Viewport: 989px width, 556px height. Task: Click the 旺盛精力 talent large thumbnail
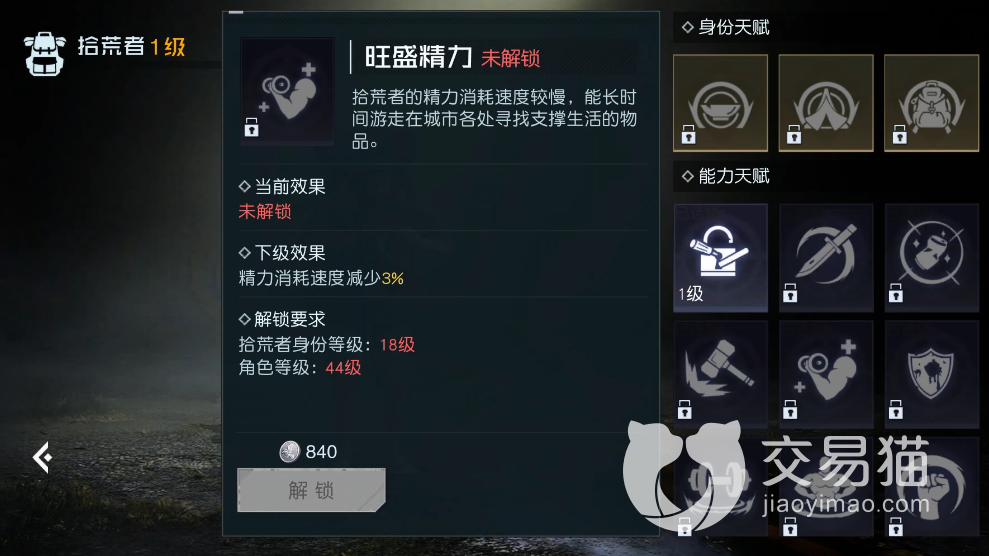[x=287, y=91]
